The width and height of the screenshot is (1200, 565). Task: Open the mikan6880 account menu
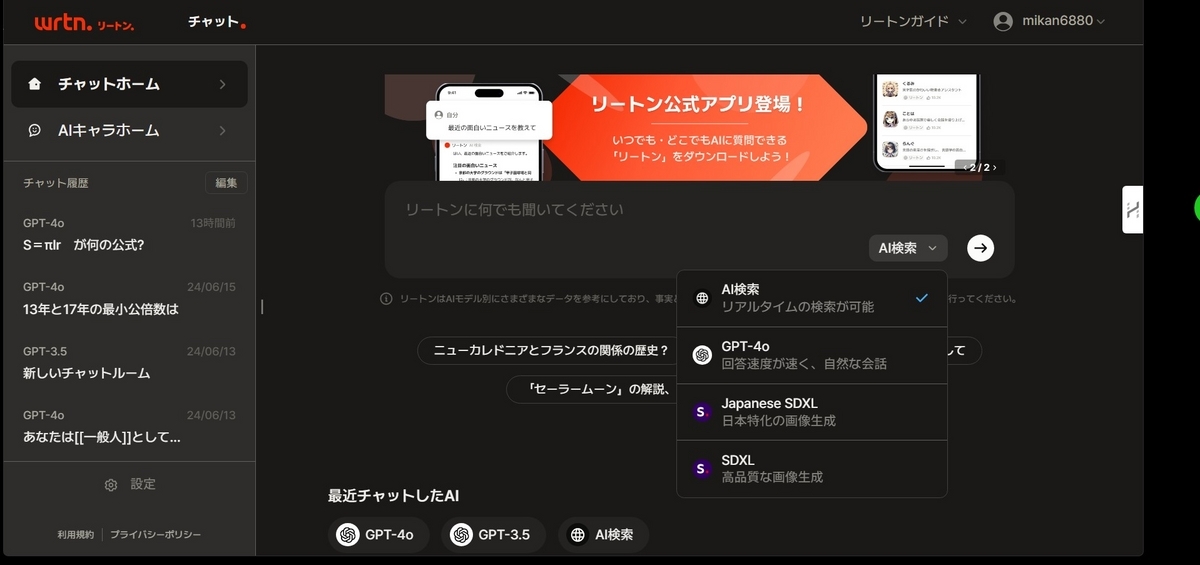(1050, 21)
